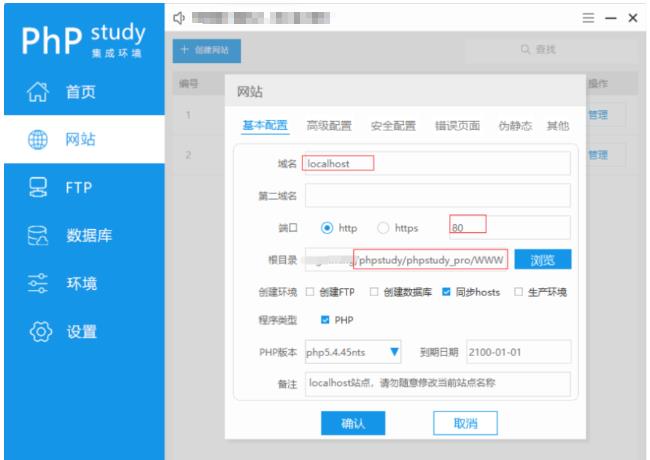Click 管理 link in row 1

(598, 115)
